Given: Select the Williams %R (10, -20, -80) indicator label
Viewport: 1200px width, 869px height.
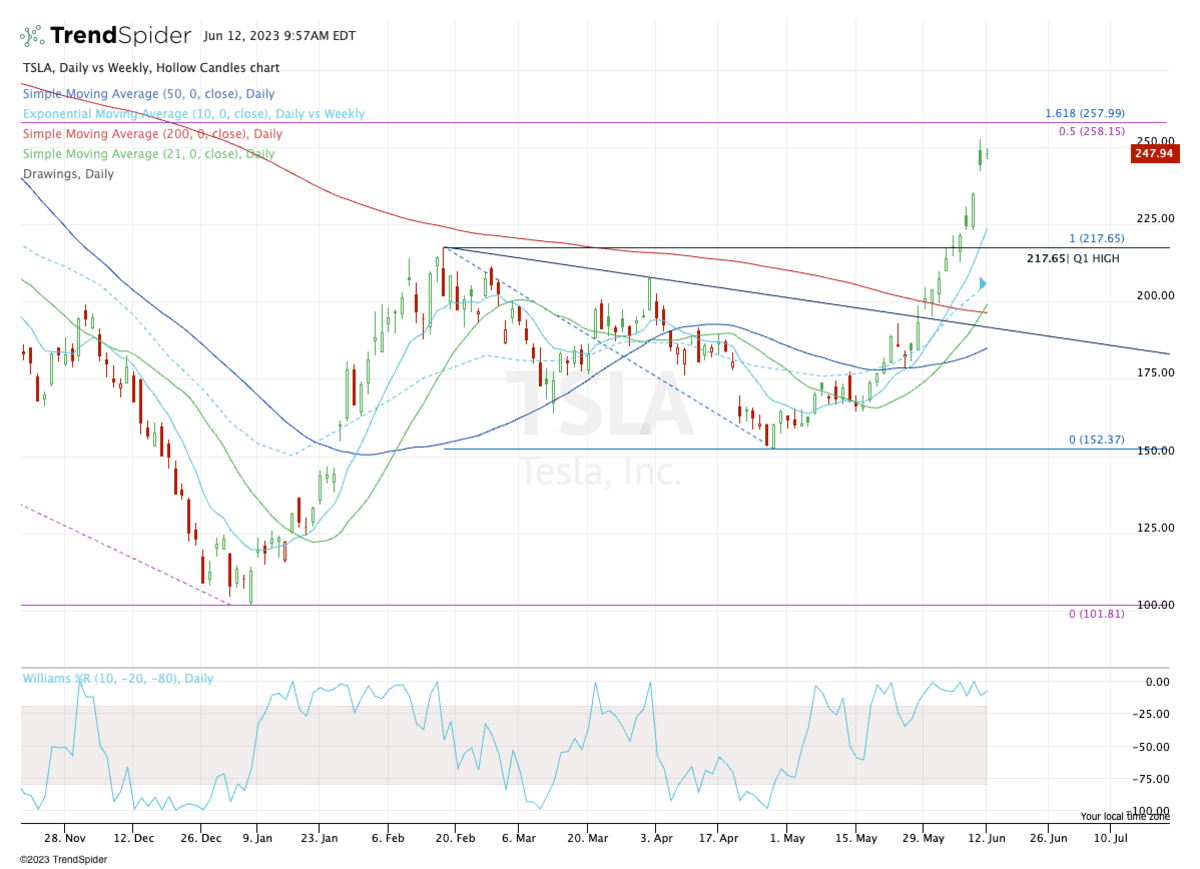Looking at the screenshot, I should point(118,678).
